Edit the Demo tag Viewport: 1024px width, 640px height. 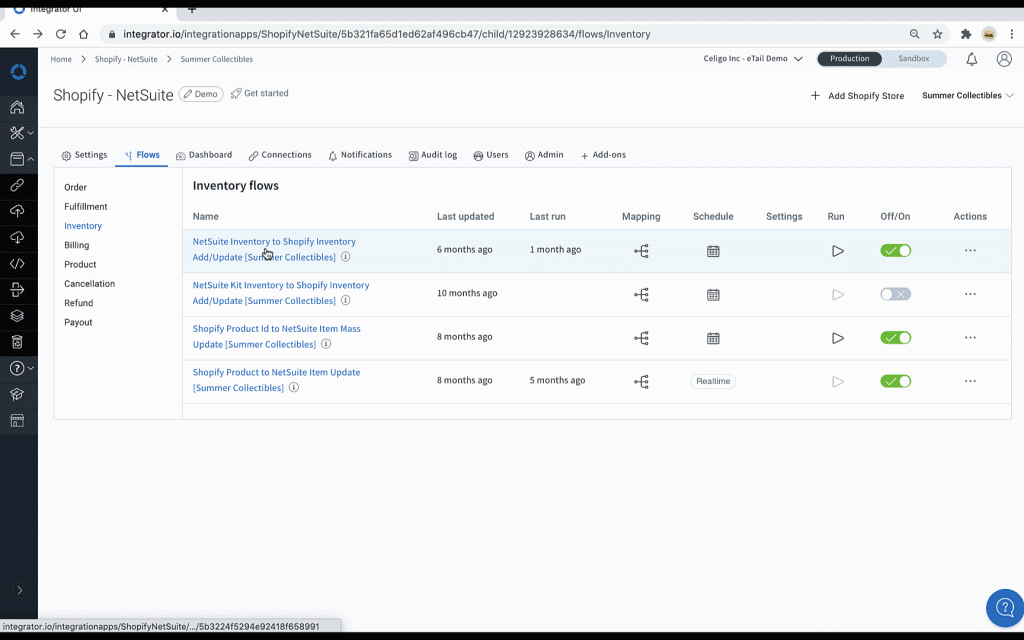tap(201, 94)
